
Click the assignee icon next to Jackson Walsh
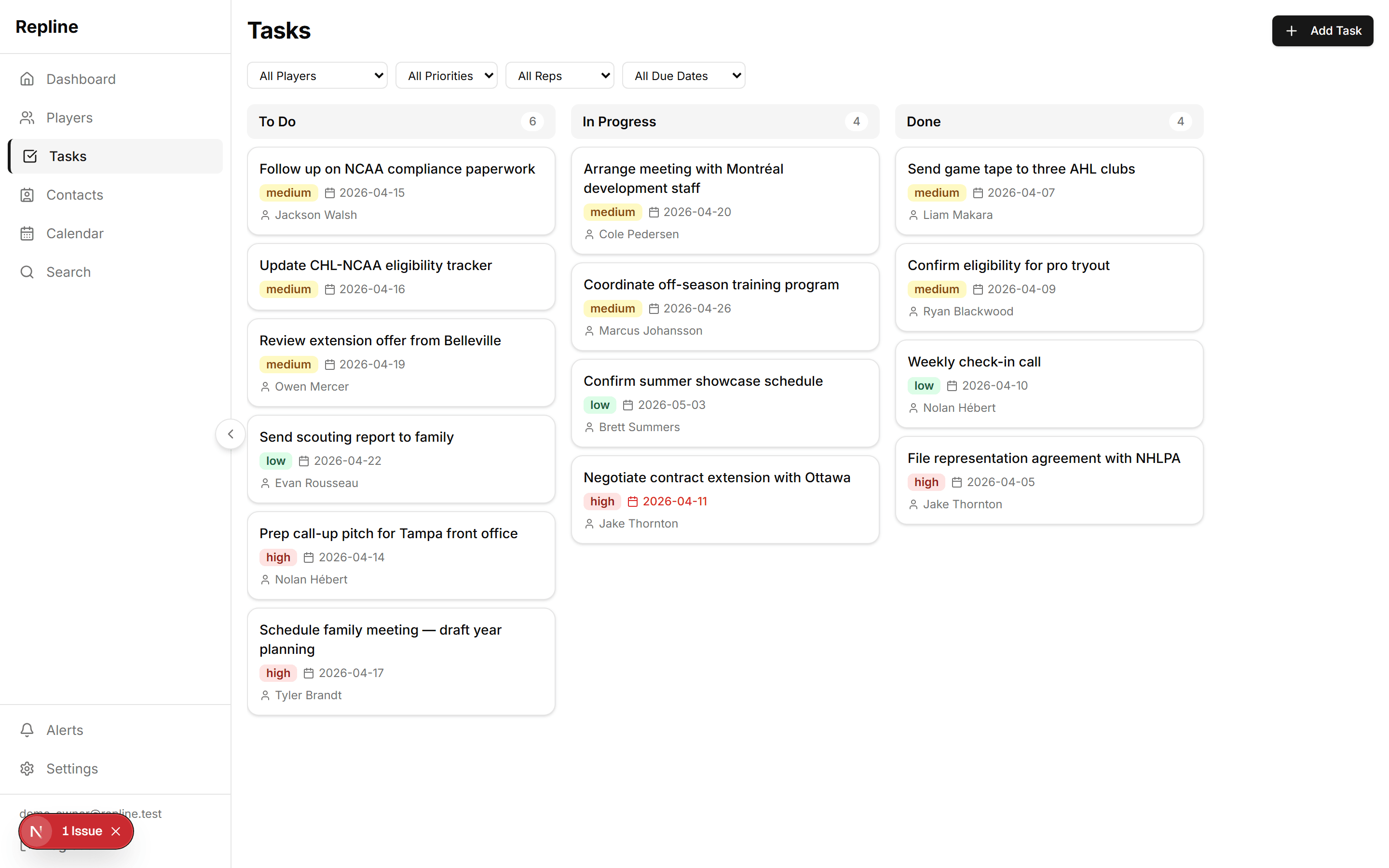click(265, 215)
